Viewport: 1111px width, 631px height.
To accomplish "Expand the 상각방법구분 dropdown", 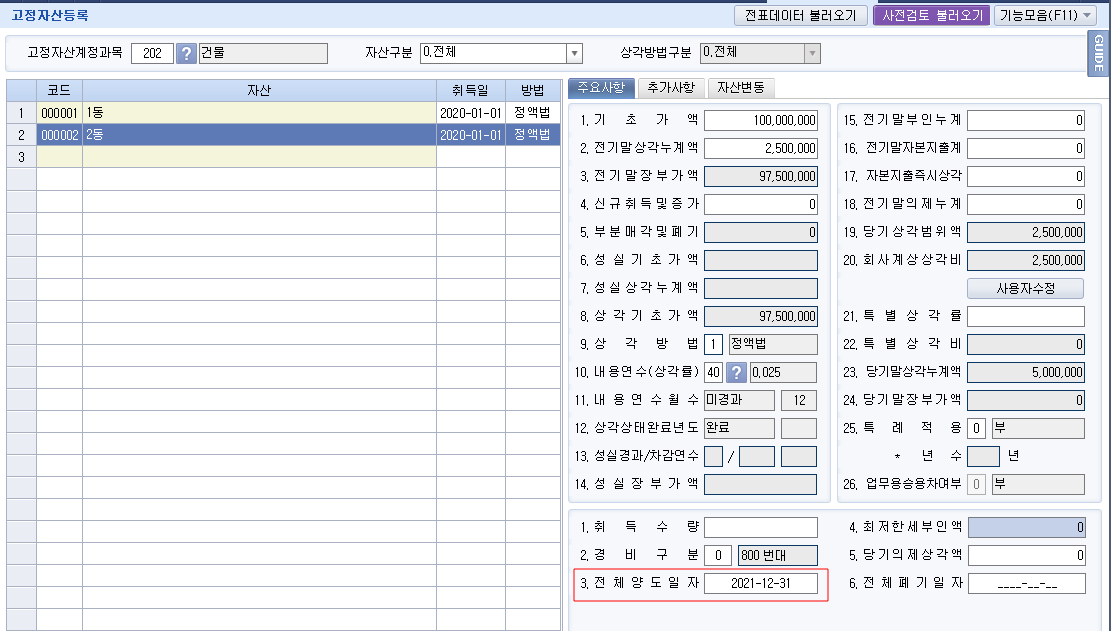I will pyautogui.click(x=812, y=53).
